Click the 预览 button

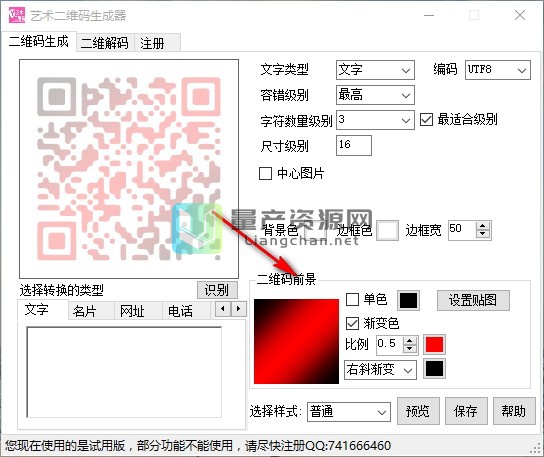(418, 411)
